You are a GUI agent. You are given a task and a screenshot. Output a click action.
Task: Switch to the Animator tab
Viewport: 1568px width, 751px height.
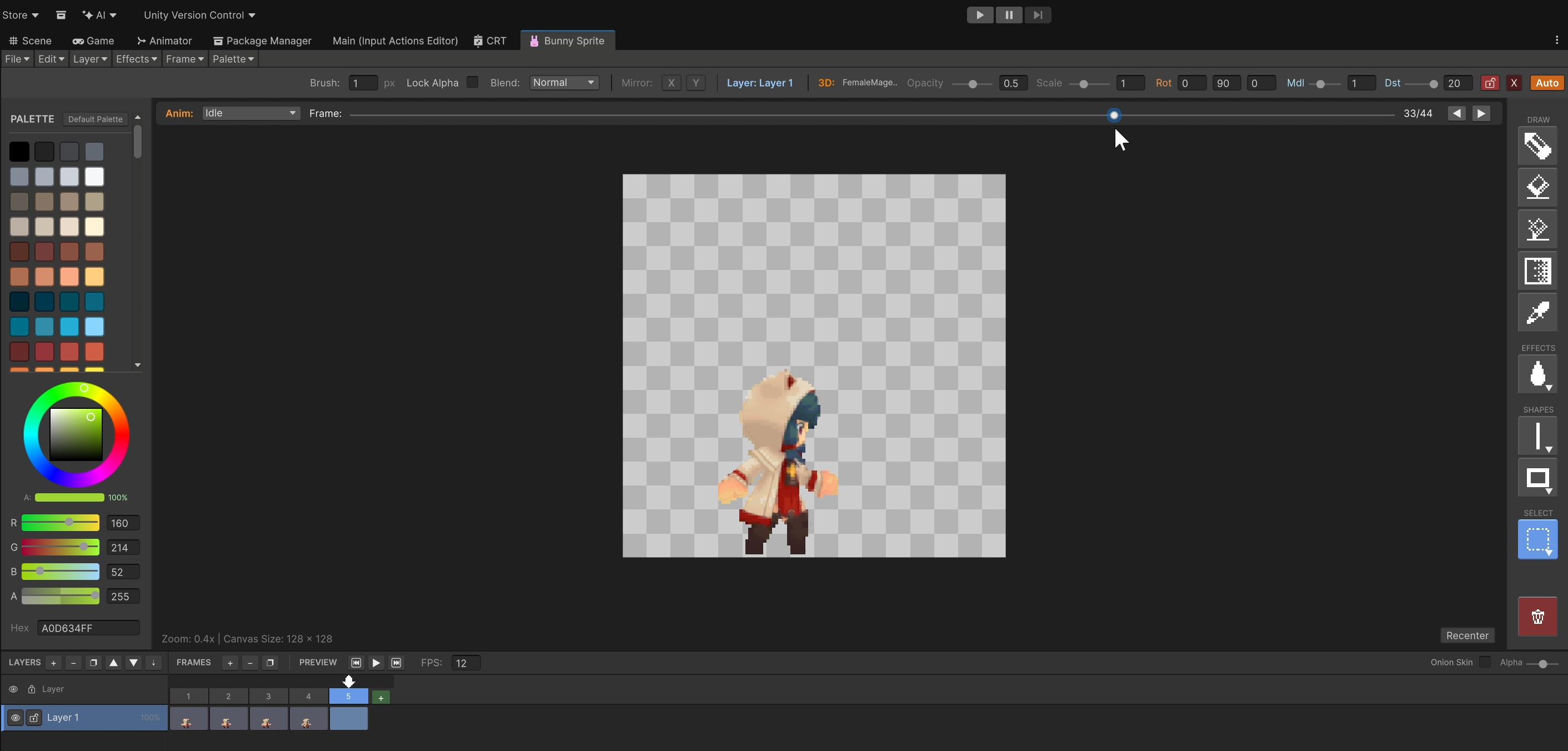[164, 41]
